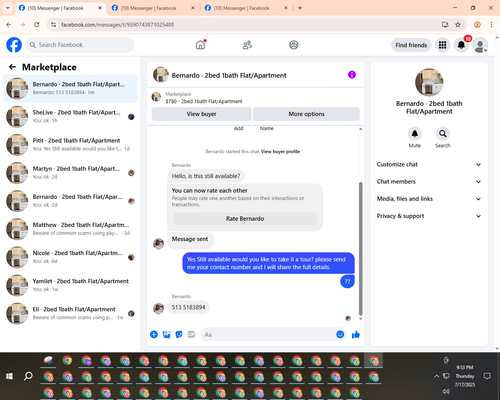Expand Privacy & support section
500x400 pixels.
click(429, 216)
